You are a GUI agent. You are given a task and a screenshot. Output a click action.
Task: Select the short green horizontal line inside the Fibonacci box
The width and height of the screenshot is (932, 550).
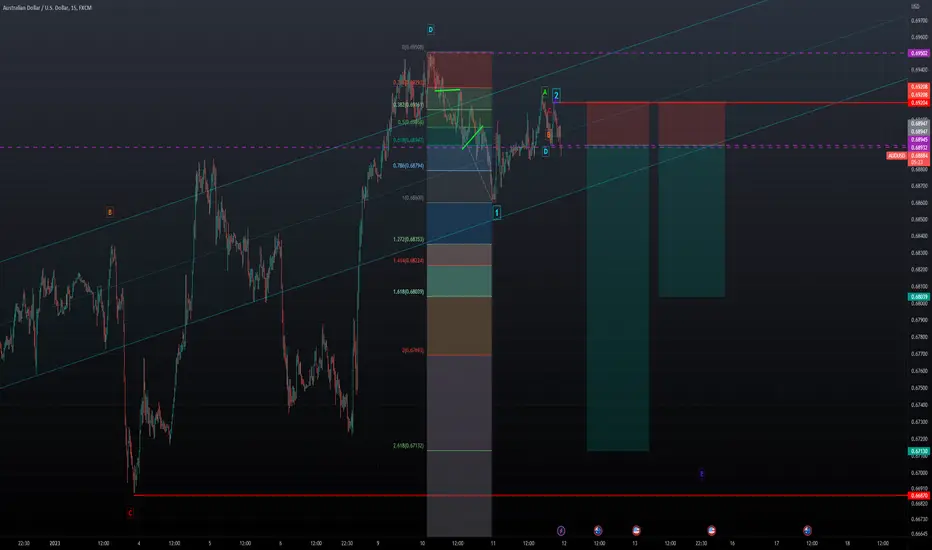[x=448, y=90]
